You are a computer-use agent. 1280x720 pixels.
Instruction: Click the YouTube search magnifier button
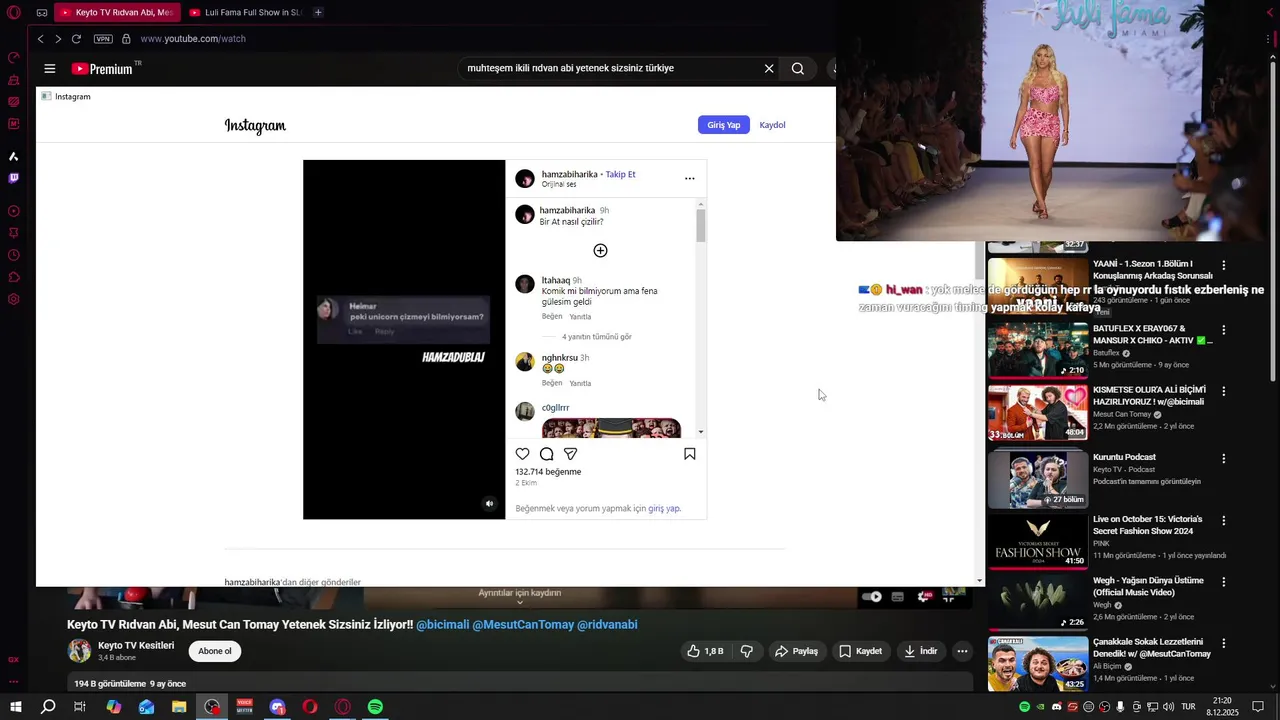798,69
